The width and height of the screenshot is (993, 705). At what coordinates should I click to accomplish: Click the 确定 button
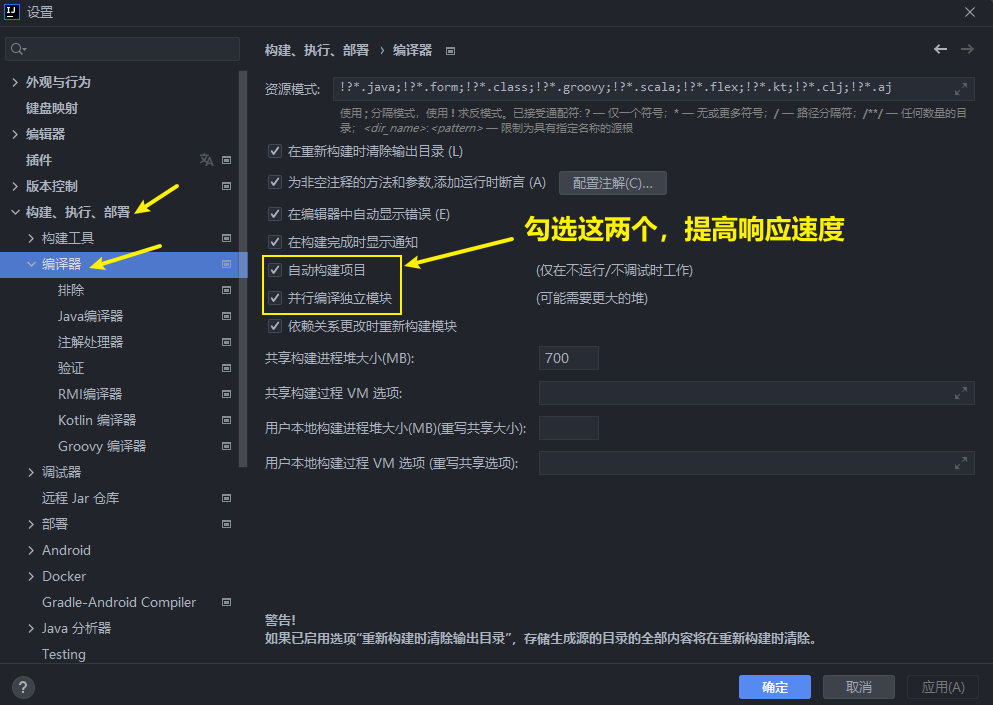775,687
